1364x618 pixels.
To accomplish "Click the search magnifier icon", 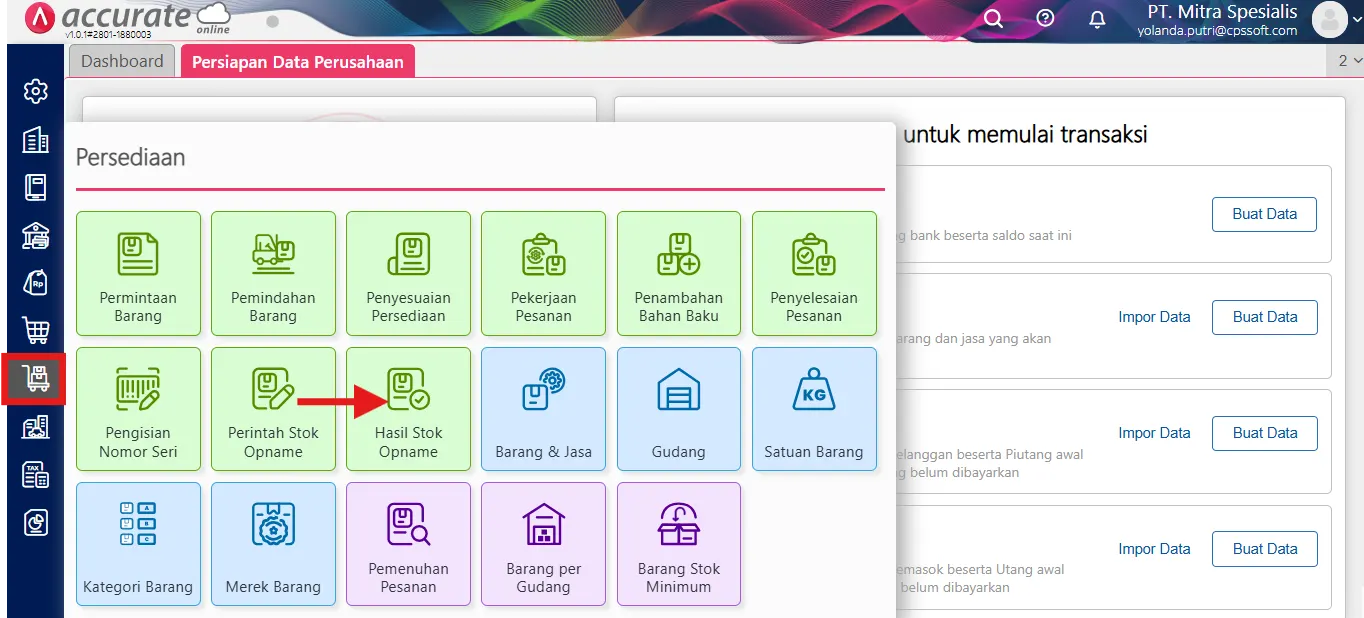I will (993, 19).
